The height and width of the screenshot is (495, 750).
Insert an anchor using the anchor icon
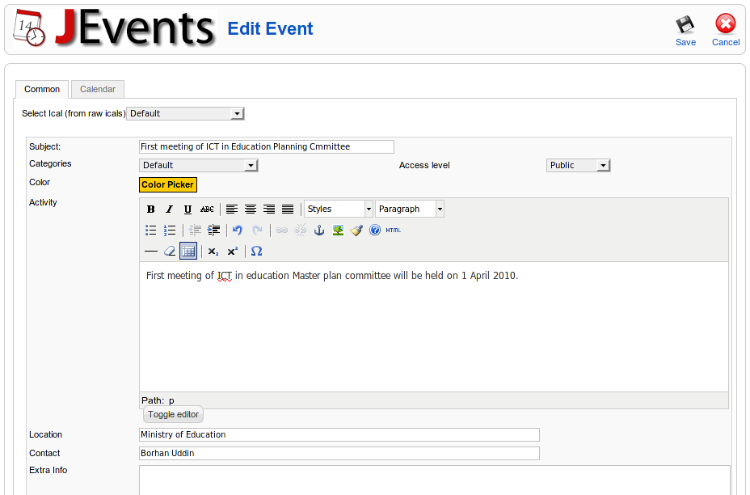point(319,230)
